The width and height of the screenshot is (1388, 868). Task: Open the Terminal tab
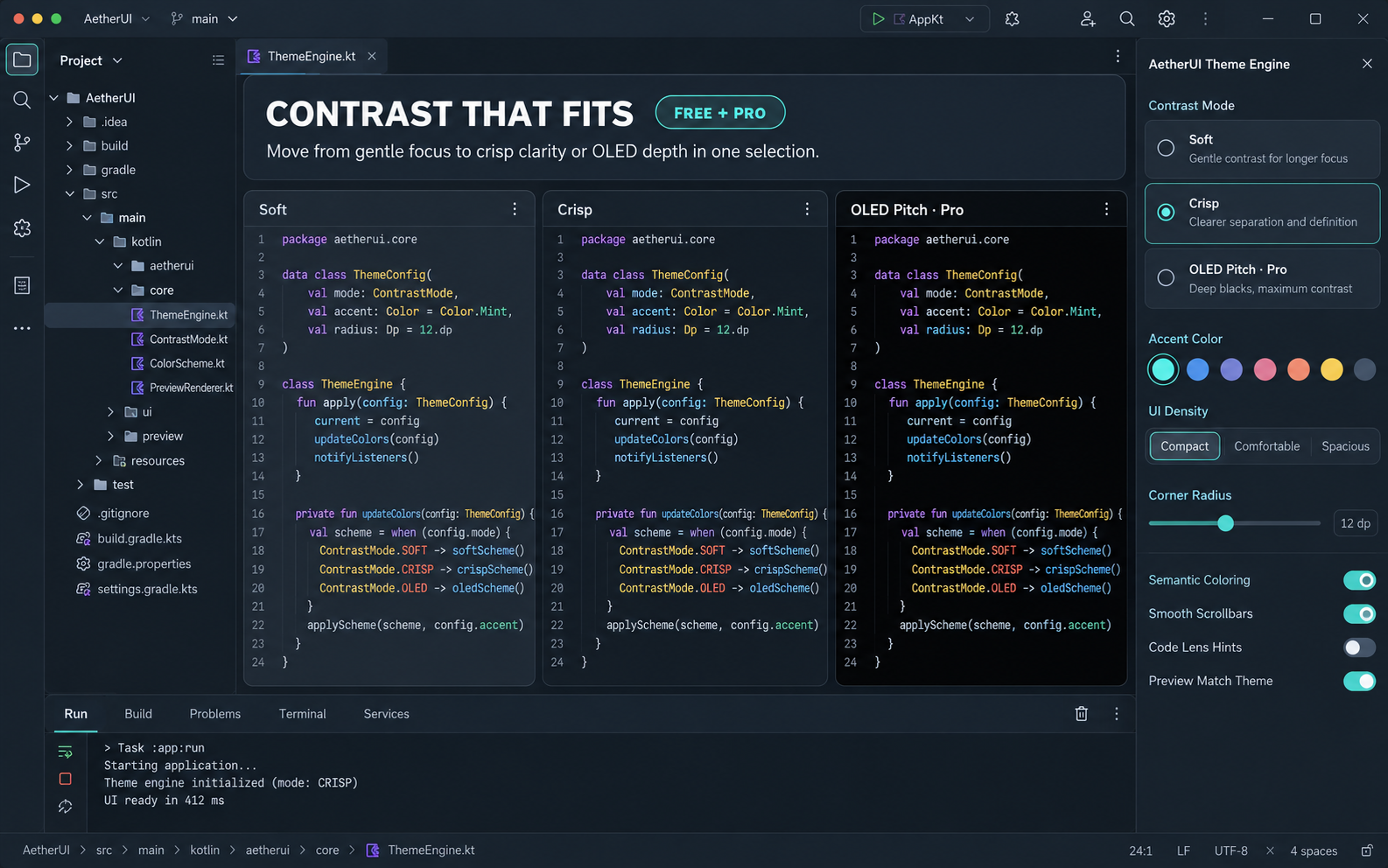click(303, 714)
